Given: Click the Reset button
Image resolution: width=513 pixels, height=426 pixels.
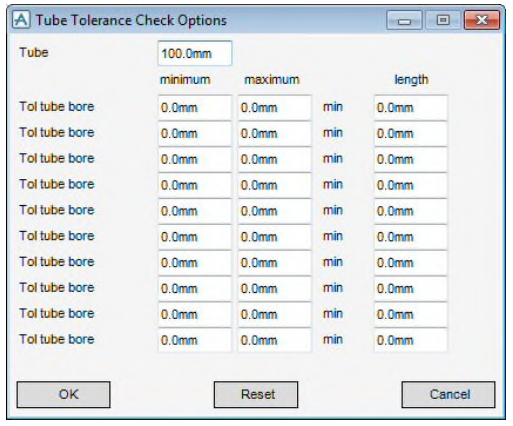Looking at the screenshot, I should 256,395.
